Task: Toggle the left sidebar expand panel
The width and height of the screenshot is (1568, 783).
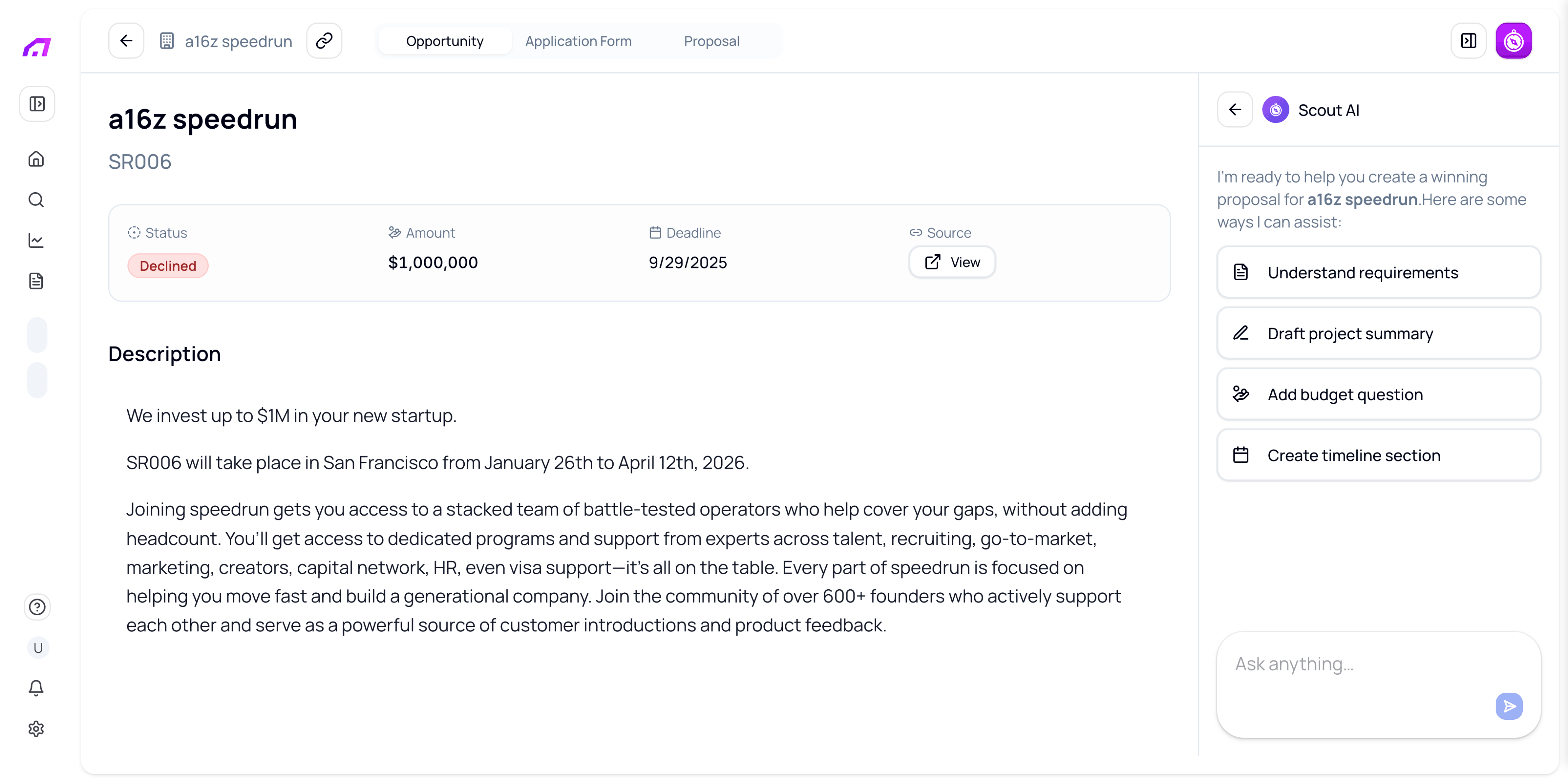Action: [x=37, y=104]
